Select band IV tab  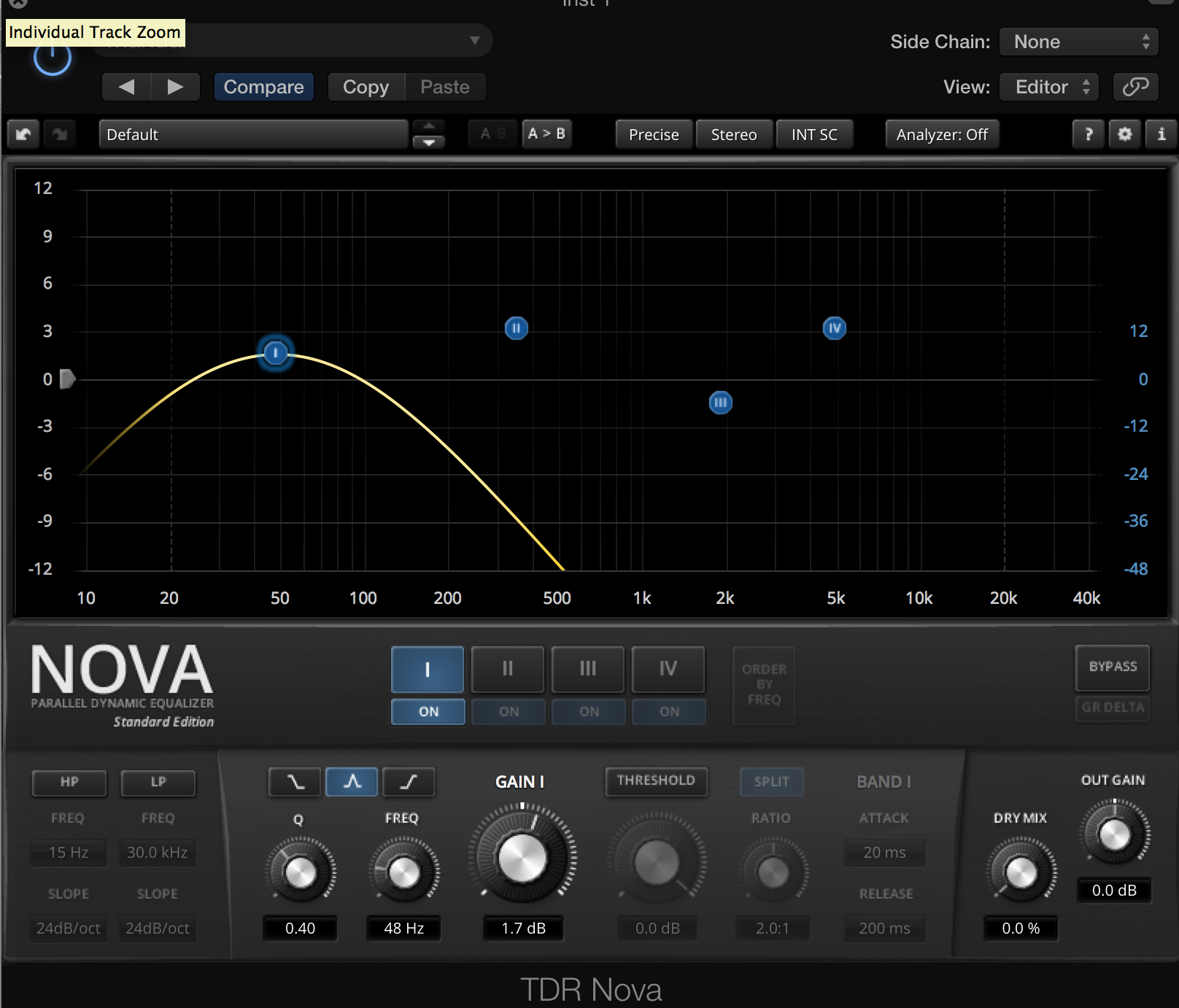[x=668, y=669]
